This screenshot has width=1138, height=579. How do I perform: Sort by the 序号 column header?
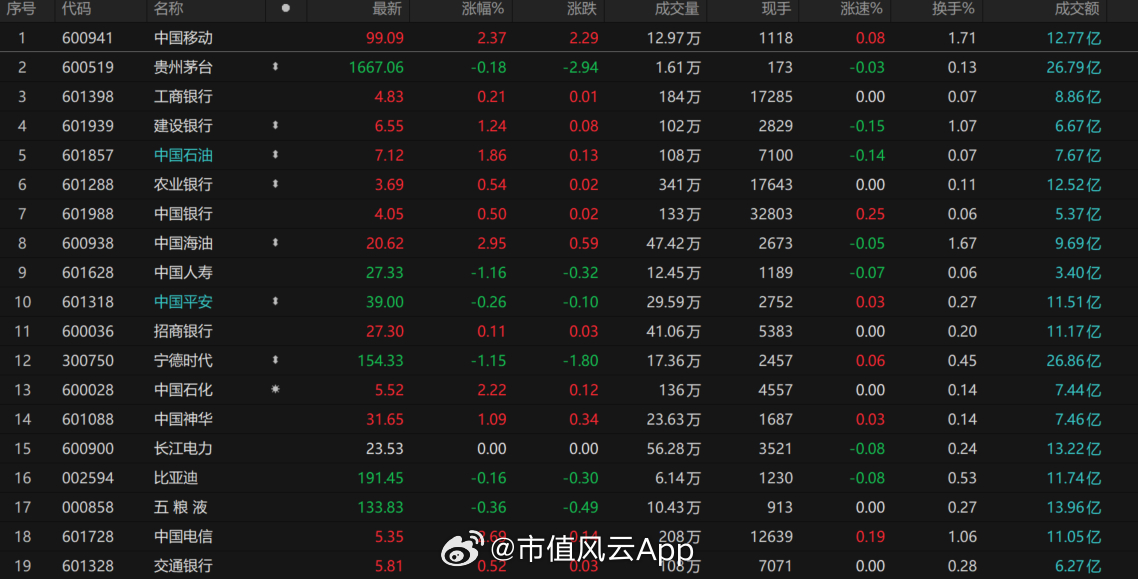(20, 9)
